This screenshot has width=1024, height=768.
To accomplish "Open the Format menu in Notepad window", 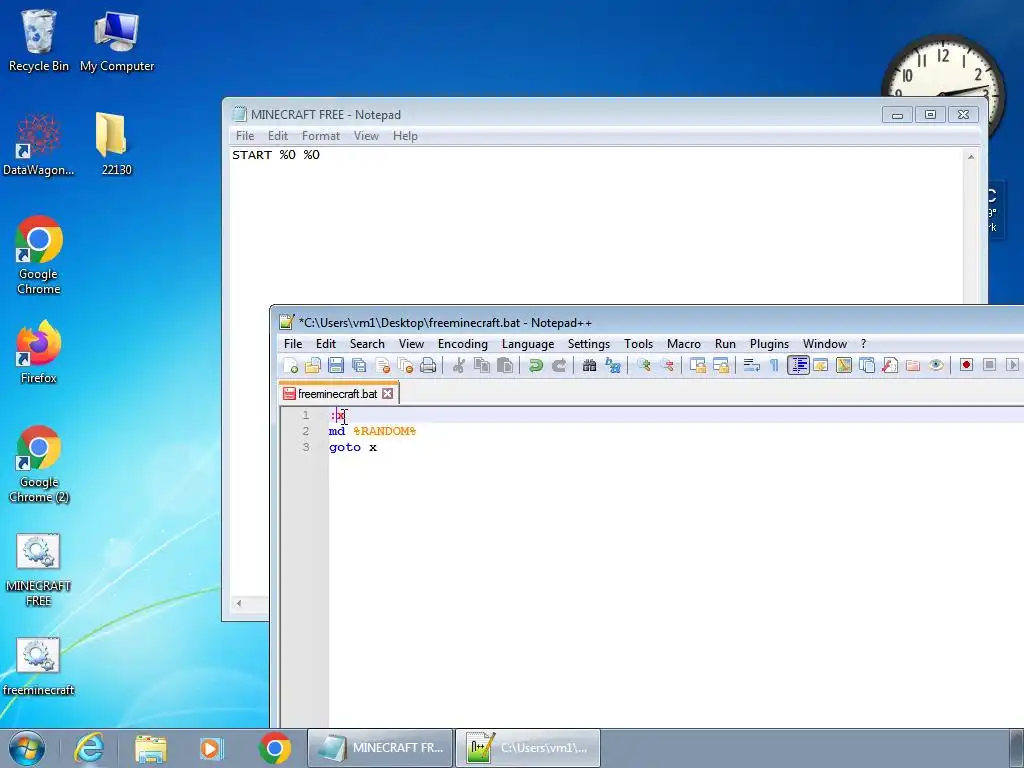I will [321, 136].
